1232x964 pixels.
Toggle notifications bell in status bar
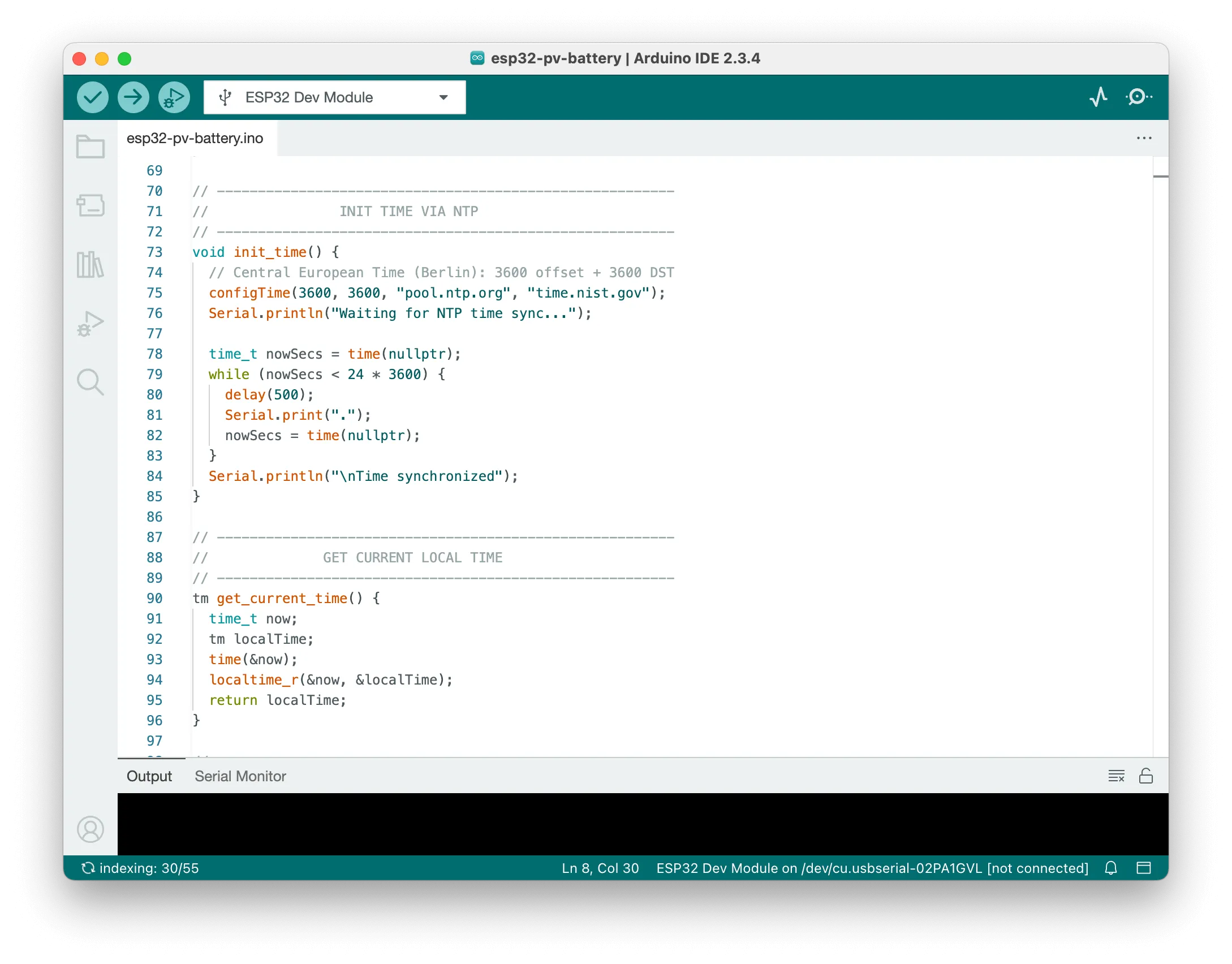tap(1111, 868)
